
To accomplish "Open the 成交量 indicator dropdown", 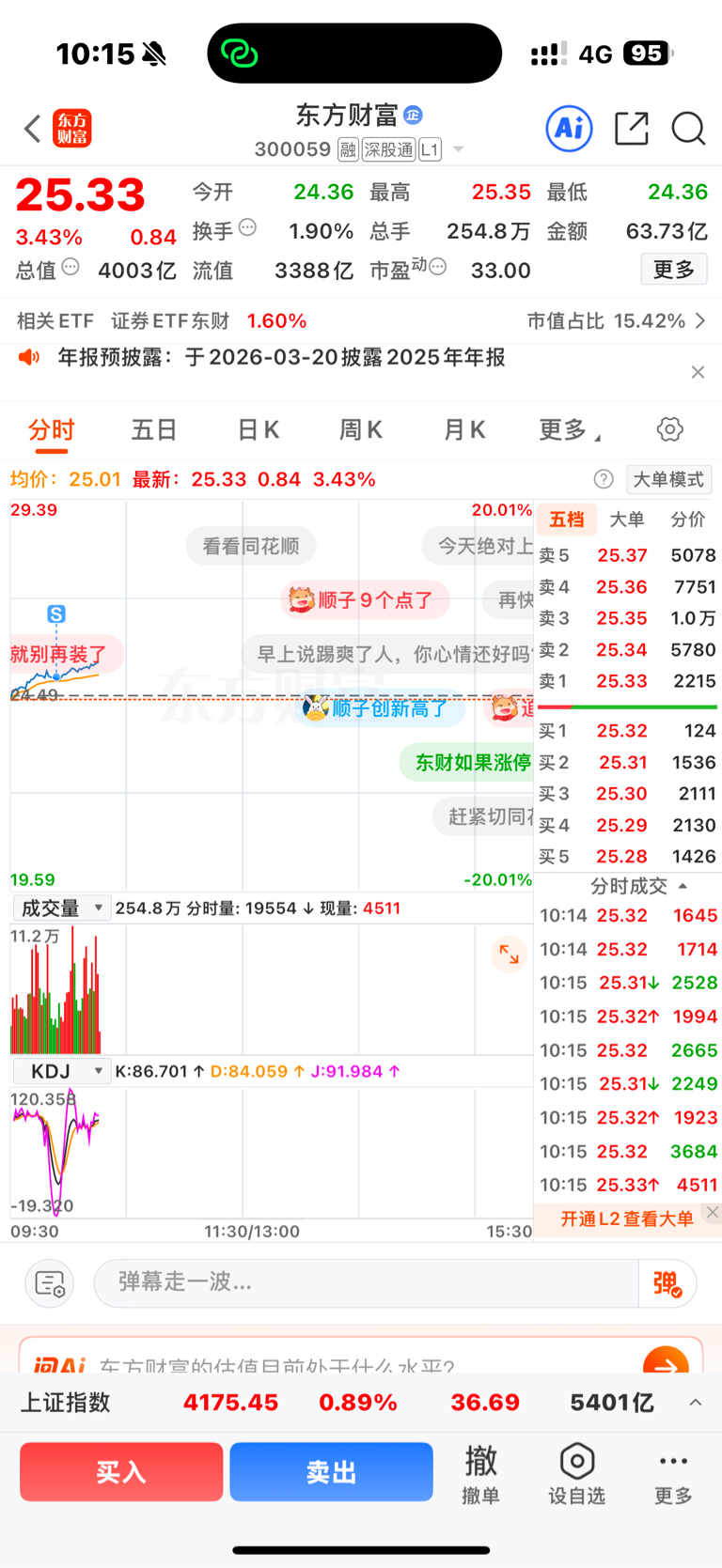I will pos(62,908).
